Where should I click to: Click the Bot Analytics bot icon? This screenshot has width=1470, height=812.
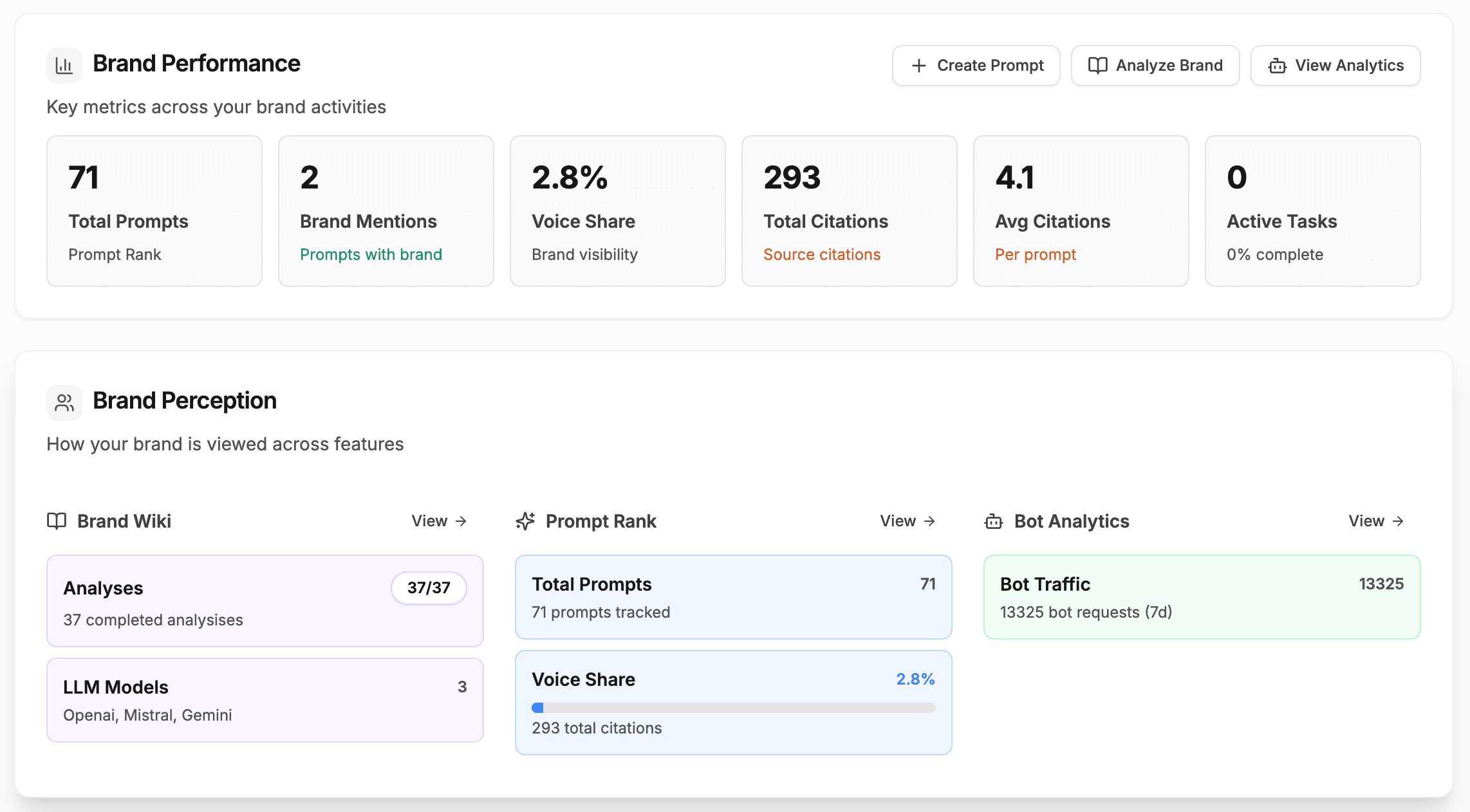993,521
